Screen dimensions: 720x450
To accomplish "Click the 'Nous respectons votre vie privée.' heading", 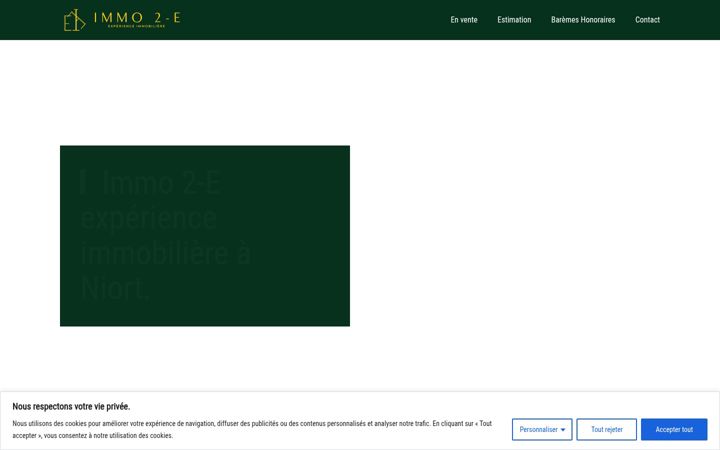I will coord(71,406).
